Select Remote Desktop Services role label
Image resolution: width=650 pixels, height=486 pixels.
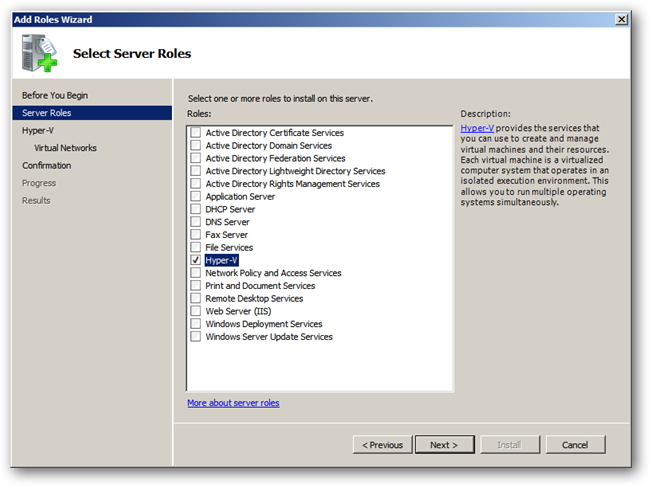click(254, 299)
